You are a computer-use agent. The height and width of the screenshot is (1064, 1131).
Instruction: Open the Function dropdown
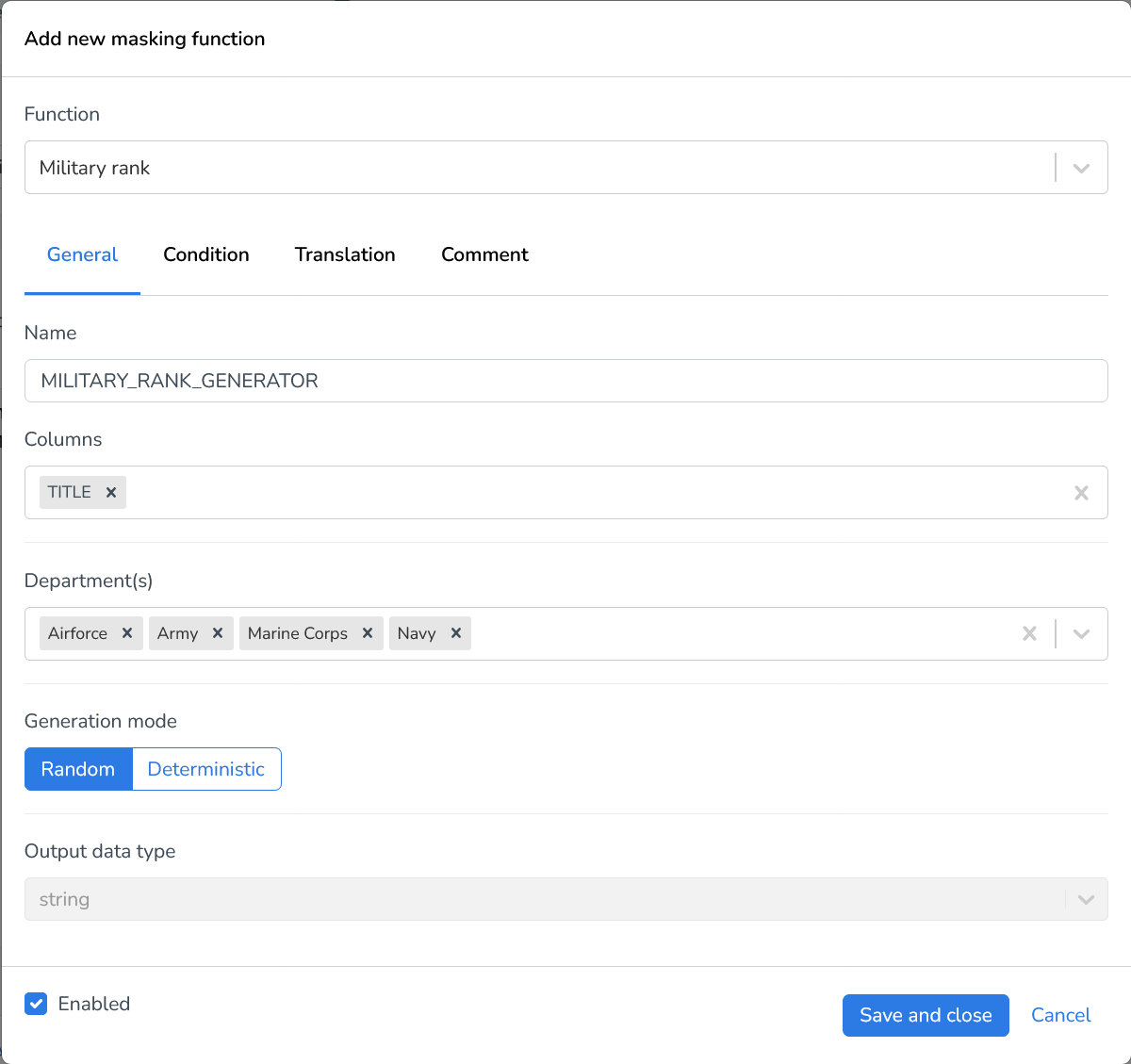(x=1081, y=168)
